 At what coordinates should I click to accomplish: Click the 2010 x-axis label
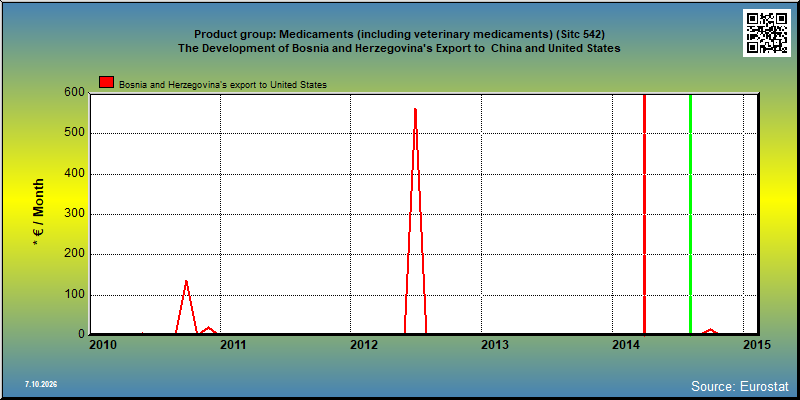pyautogui.click(x=103, y=345)
